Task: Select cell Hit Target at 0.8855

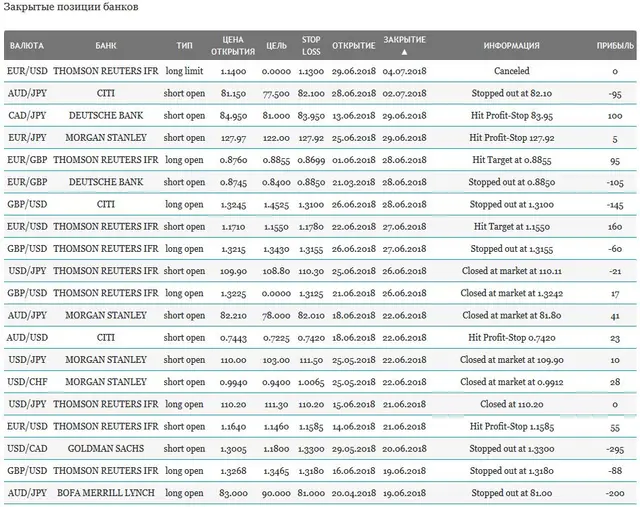Action: 511,160
